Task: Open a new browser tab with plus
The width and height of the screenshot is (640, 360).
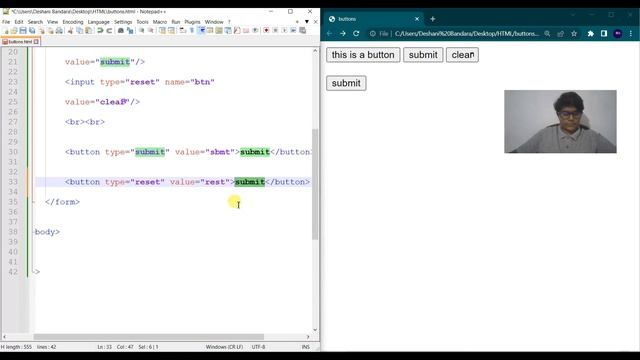Action: [x=433, y=19]
